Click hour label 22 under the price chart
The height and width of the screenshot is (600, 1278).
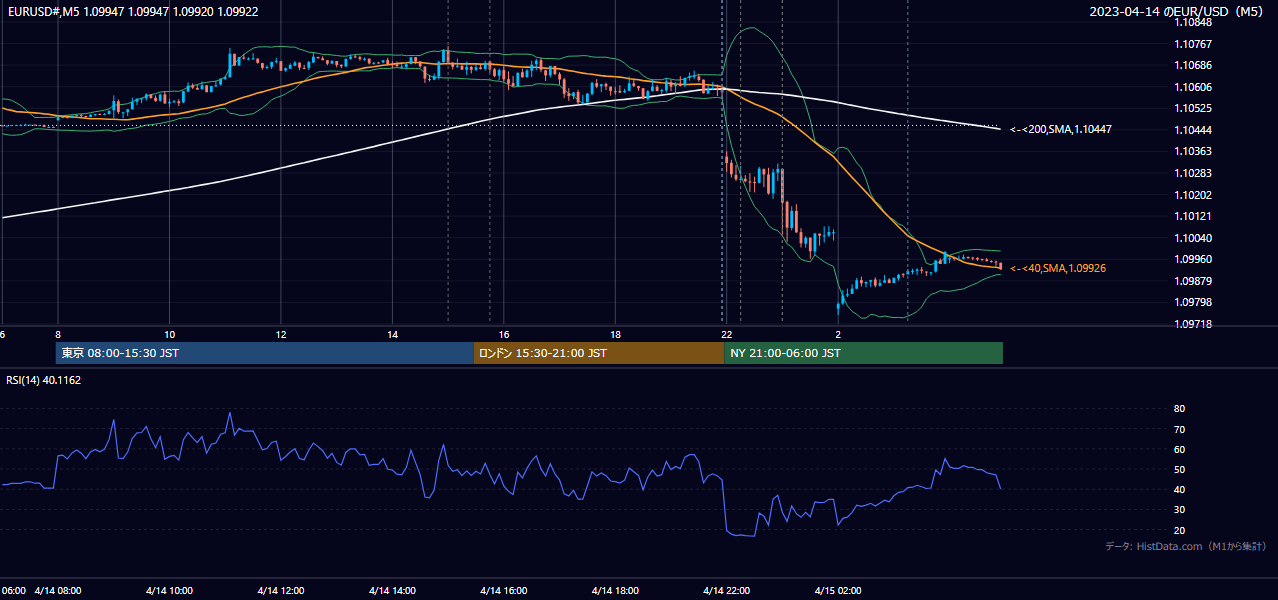727,334
